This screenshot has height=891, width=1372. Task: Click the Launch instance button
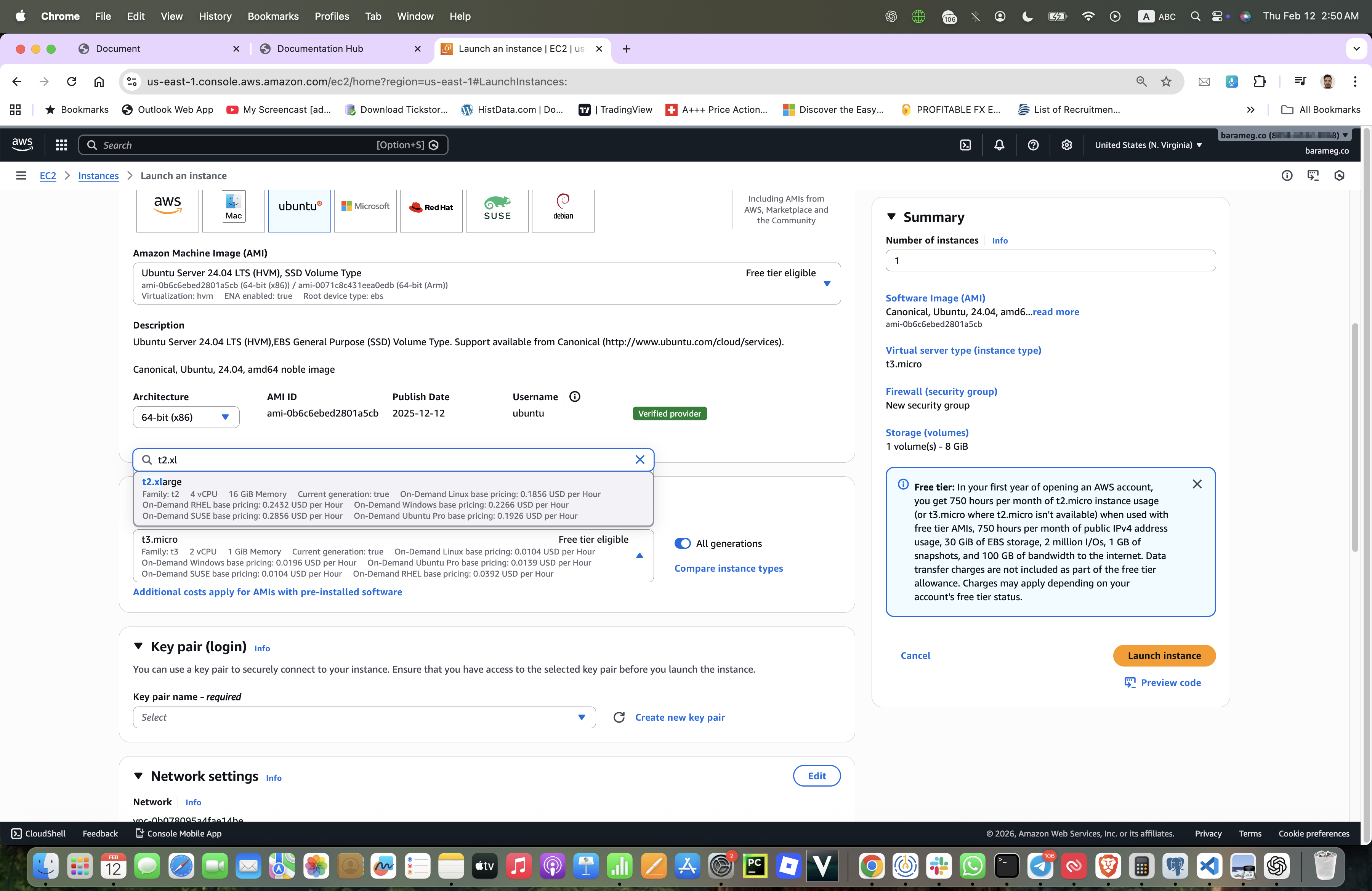pos(1163,655)
